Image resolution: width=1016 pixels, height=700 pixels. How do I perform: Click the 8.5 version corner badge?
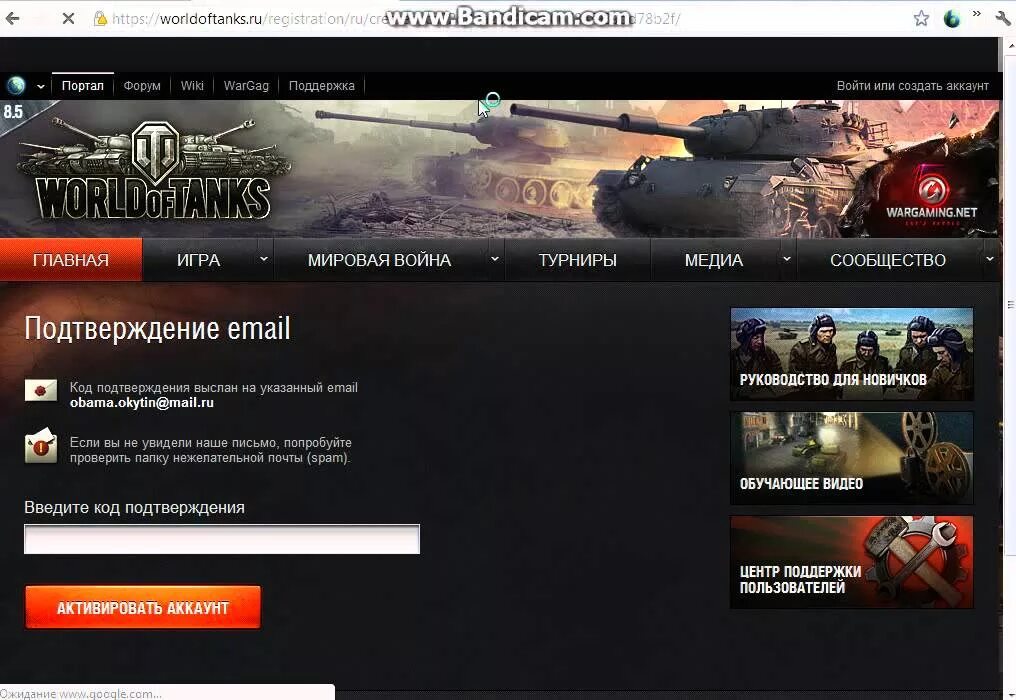click(x=14, y=113)
